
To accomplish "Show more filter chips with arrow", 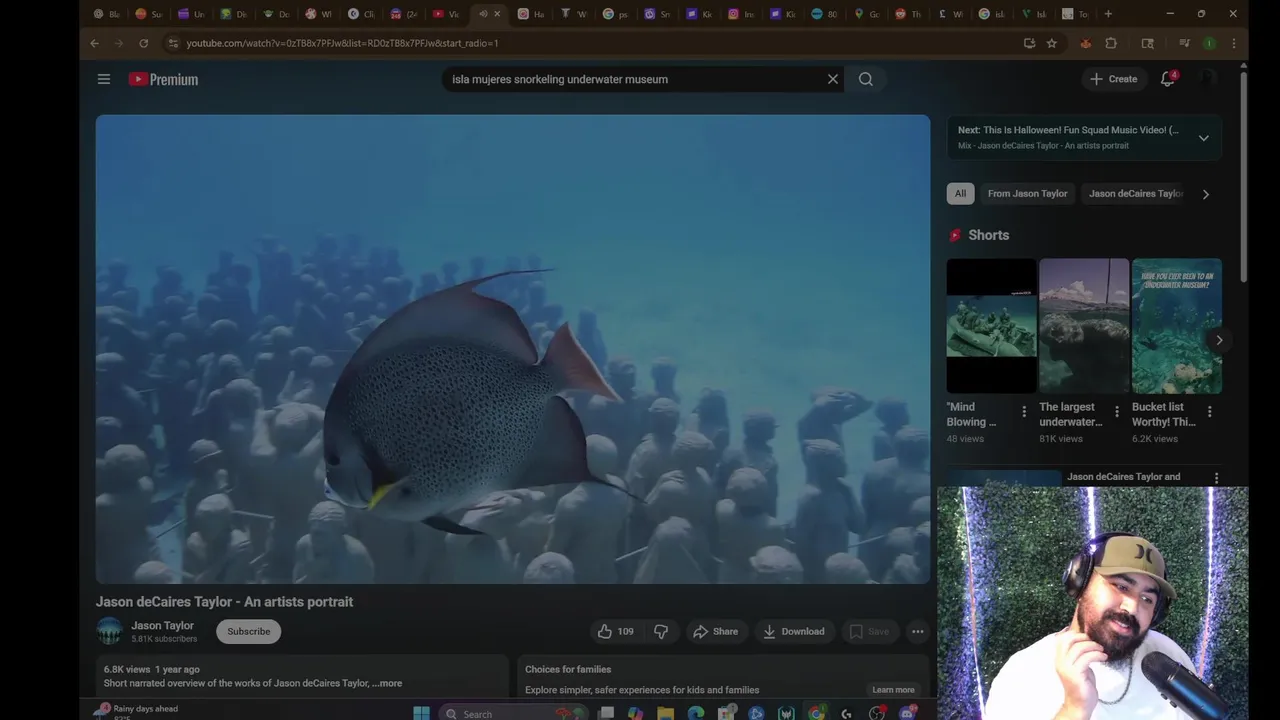I will [1206, 194].
